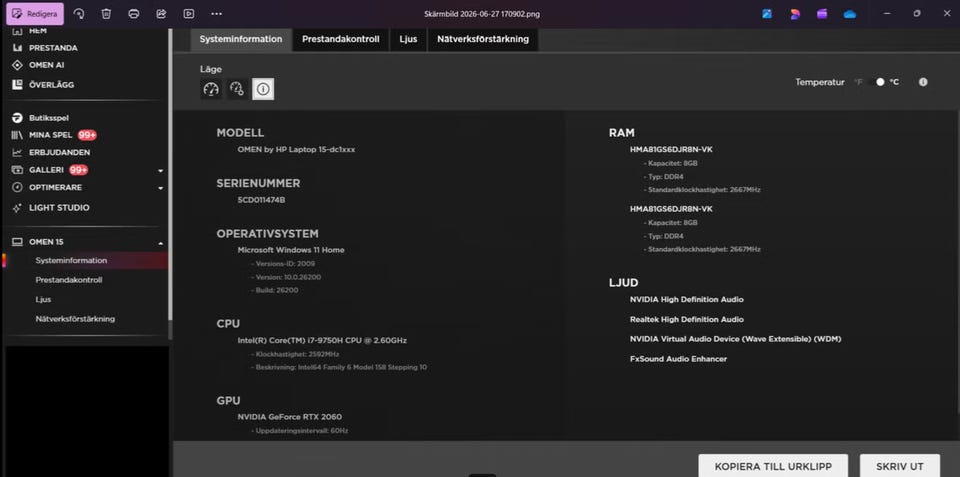Open the purple Clipchamp icon in title bar
Viewport: 960px width, 477px height.
click(822, 13)
